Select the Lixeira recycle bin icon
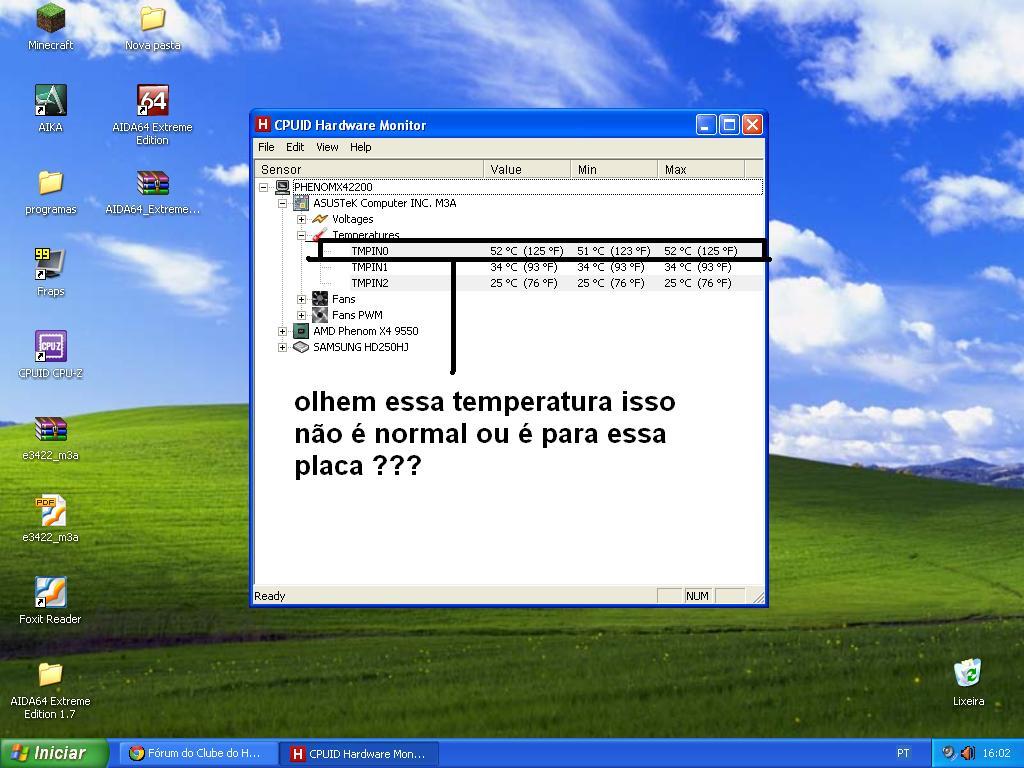The width and height of the screenshot is (1024, 768). click(968, 673)
